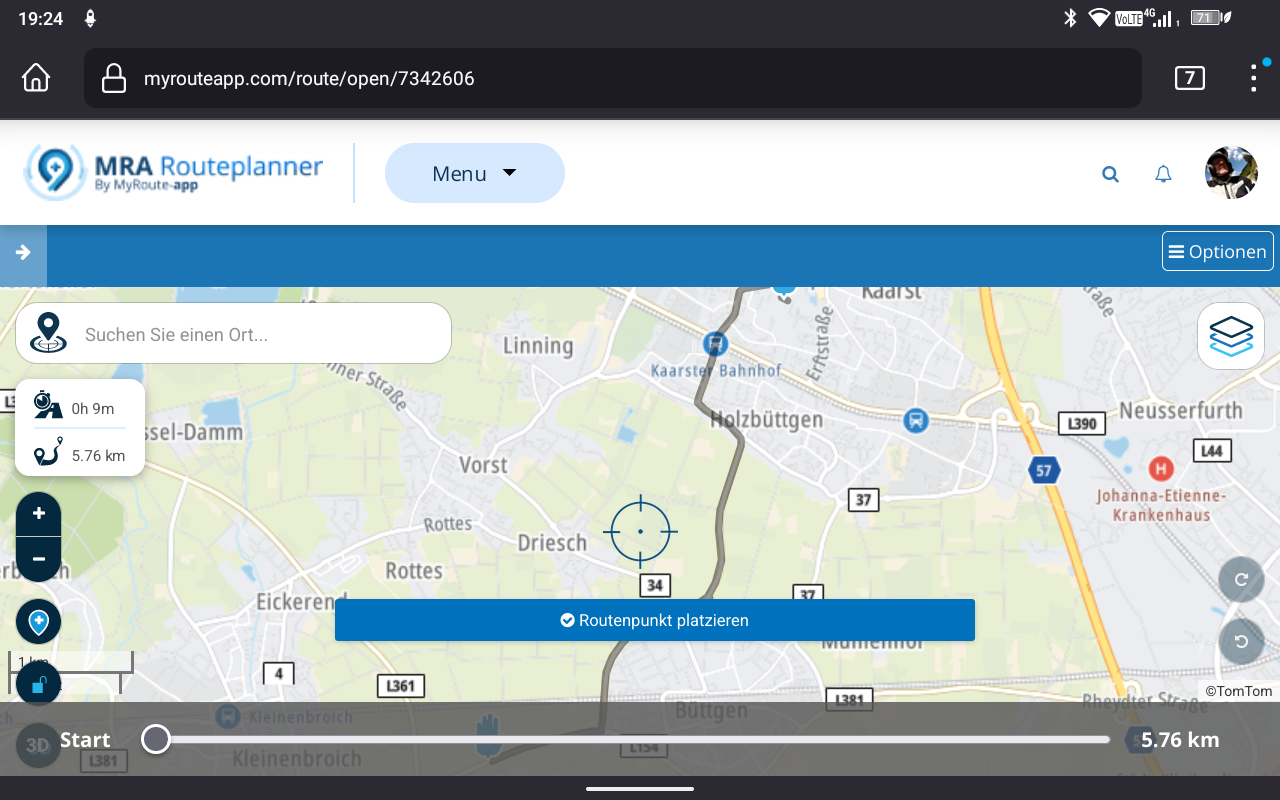Click 'Routenpunkt platzieren' button
Viewport: 1280px width, 800px height.
655,620
